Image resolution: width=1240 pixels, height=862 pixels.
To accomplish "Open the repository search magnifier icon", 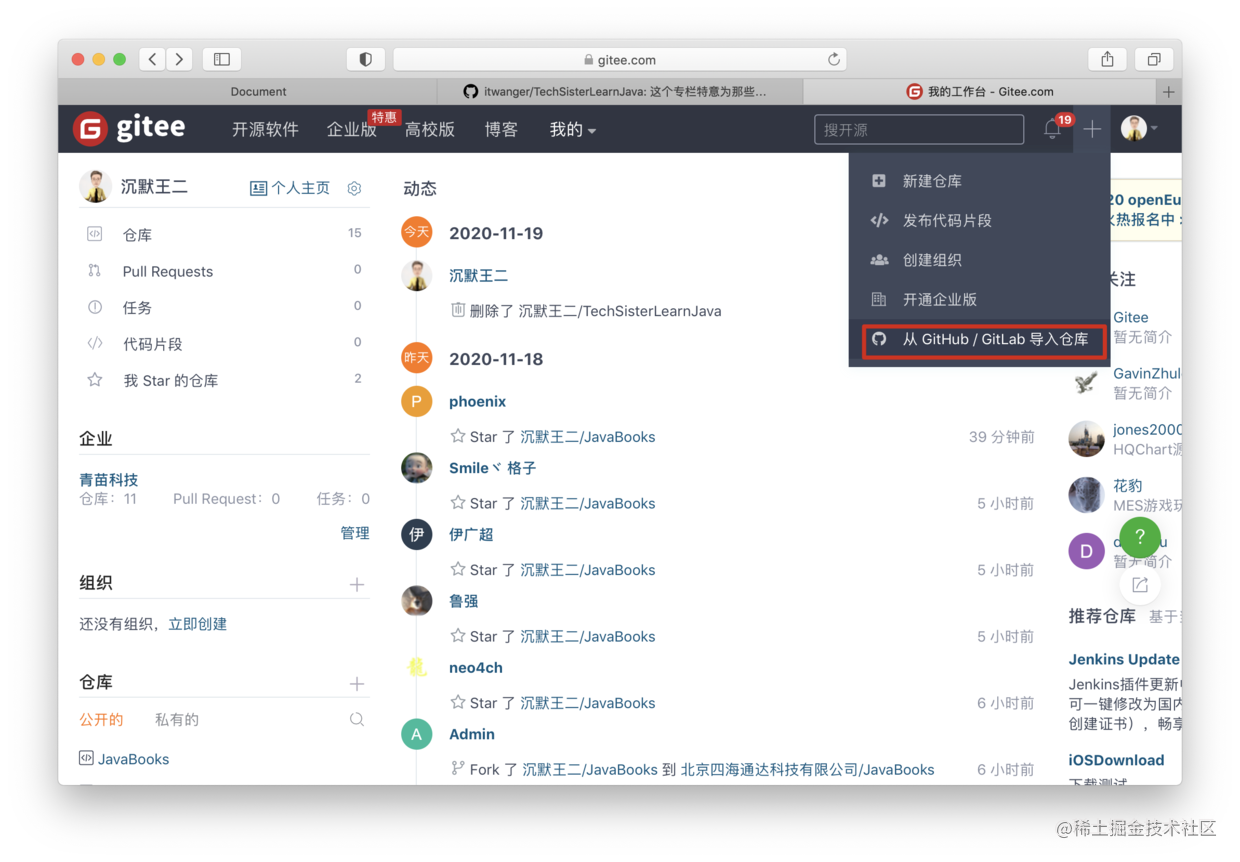I will (357, 719).
